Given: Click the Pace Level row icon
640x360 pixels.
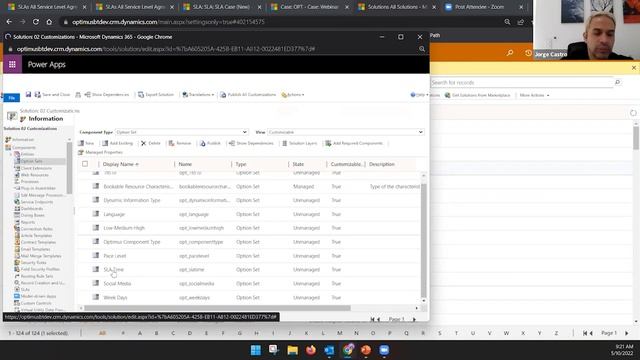Looking at the screenshot, I should coord(96,255).
